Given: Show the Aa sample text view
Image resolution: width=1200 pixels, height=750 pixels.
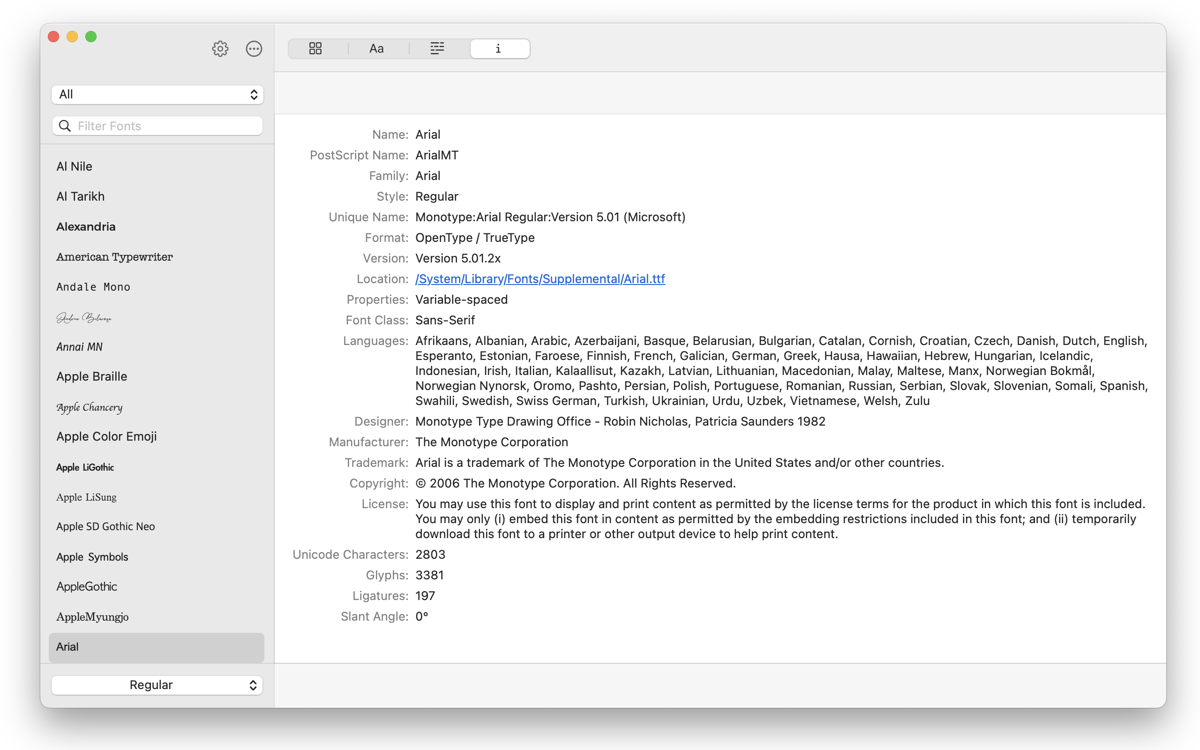Looking at the screenshot, I should coord(376,48).
